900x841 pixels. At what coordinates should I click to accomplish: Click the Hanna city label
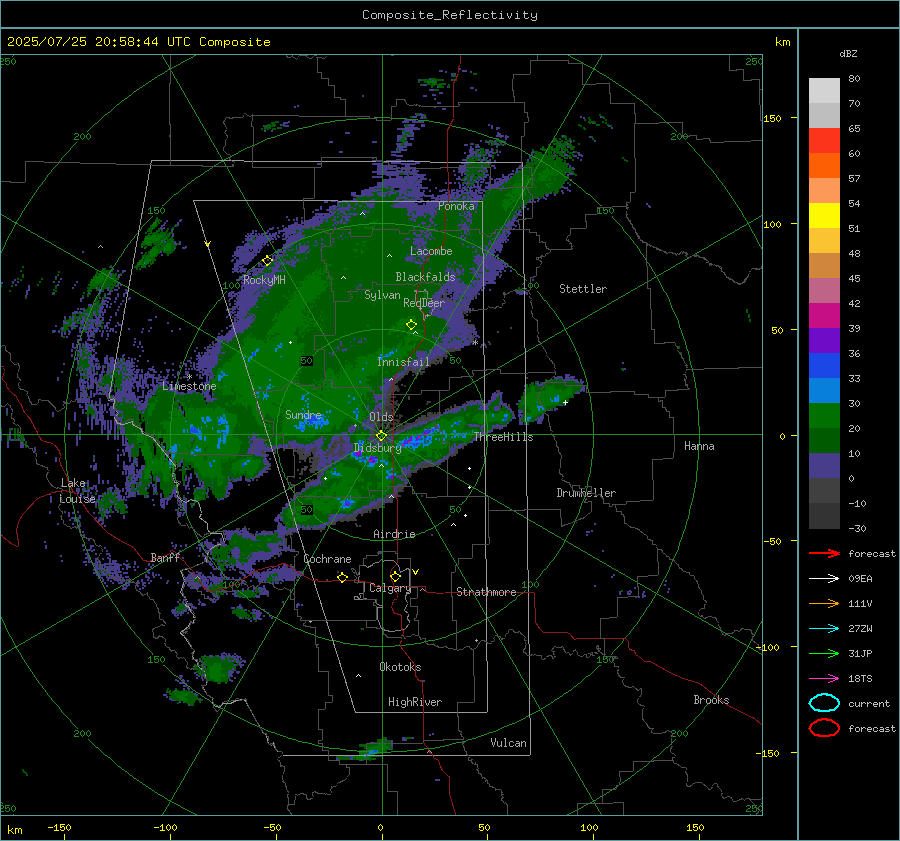point(699,446)
